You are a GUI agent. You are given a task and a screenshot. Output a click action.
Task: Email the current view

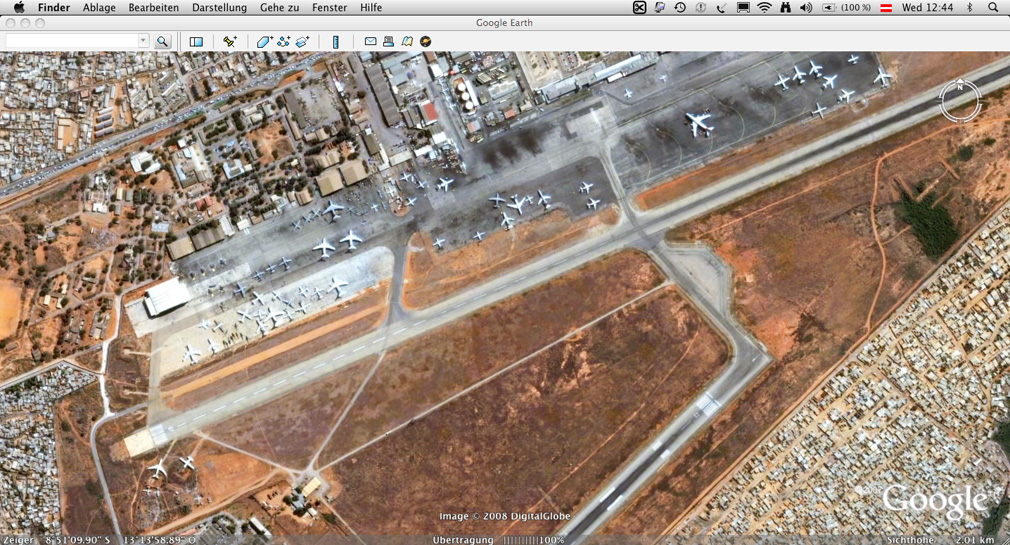pos(370,42)
